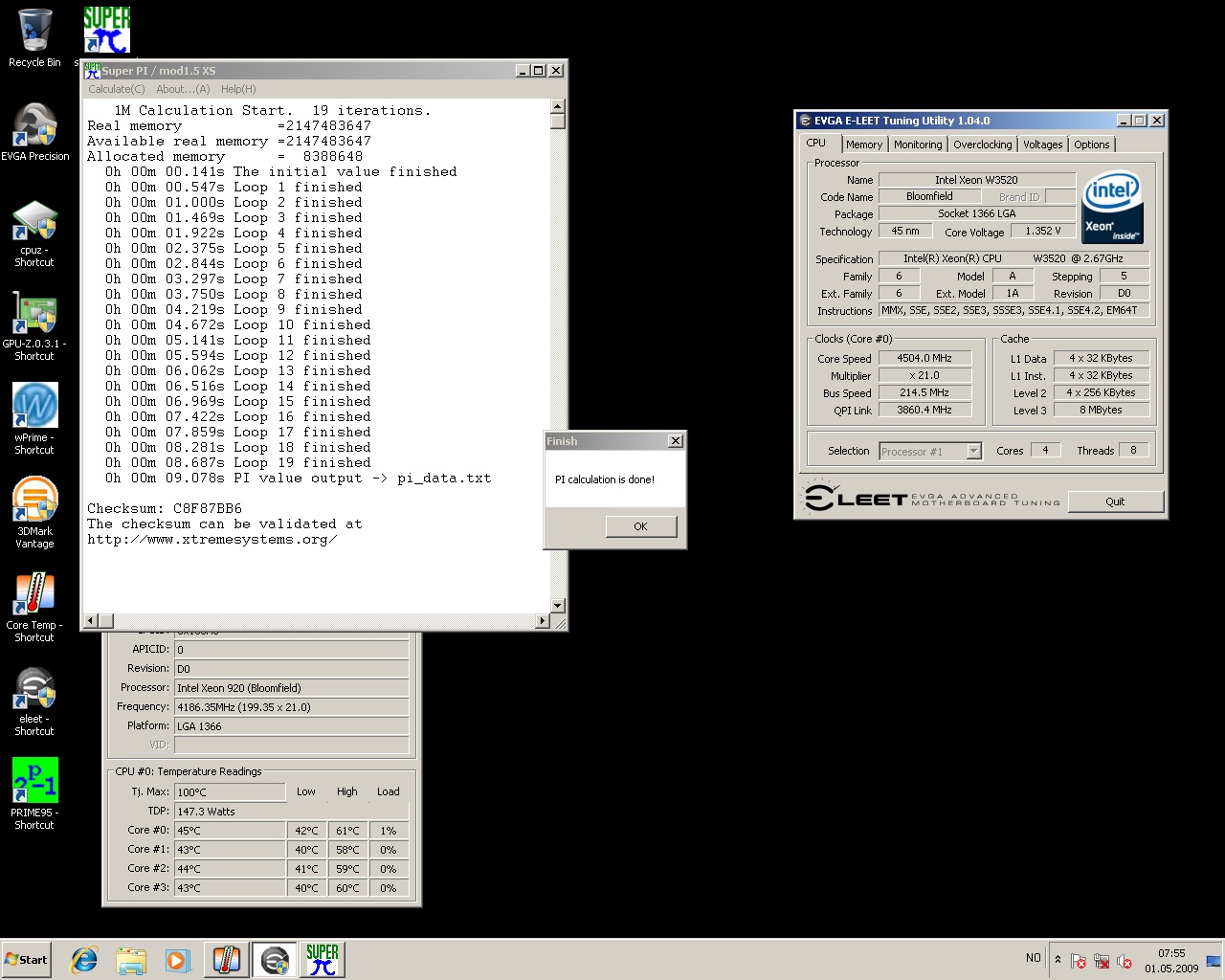Click OK in the Finish dialog
This screenshot has width=1225, height=980.
pyautogui.click(x=641, y=526)
